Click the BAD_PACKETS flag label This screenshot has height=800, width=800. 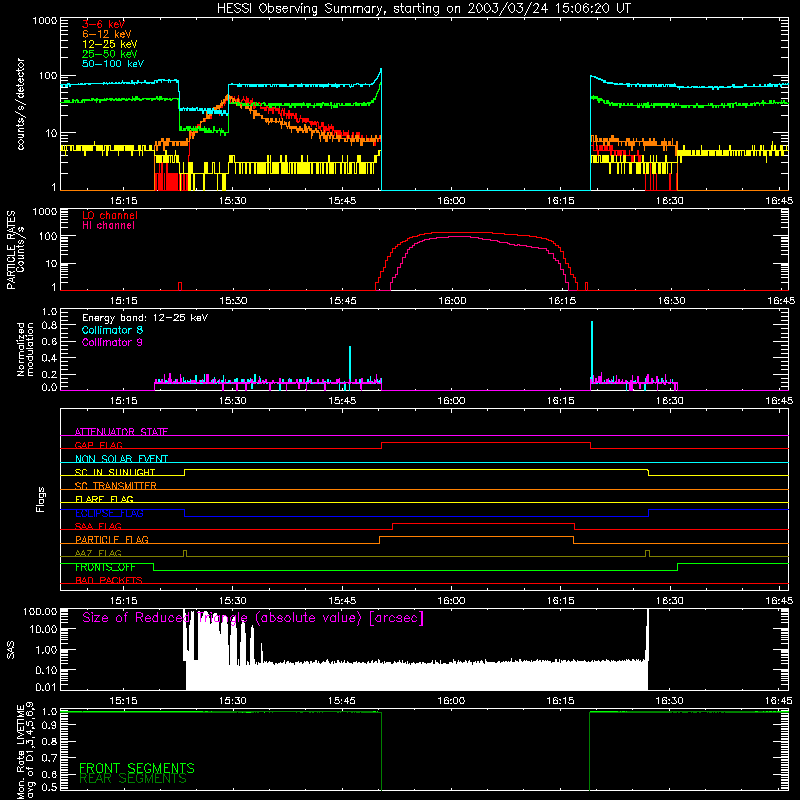pos(109,580)
